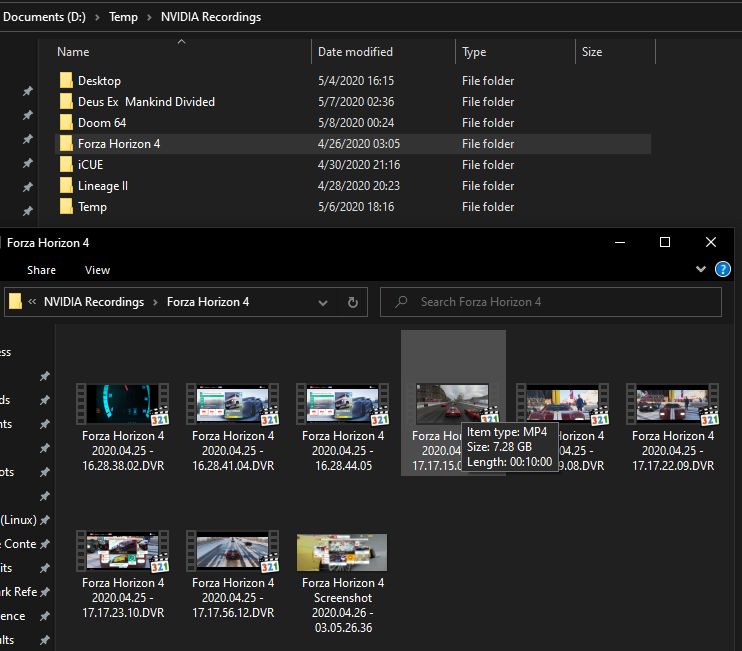Navigate to Temp breadcrumb
The height and width of the screenshot is (651, 742).
(124, 17)
